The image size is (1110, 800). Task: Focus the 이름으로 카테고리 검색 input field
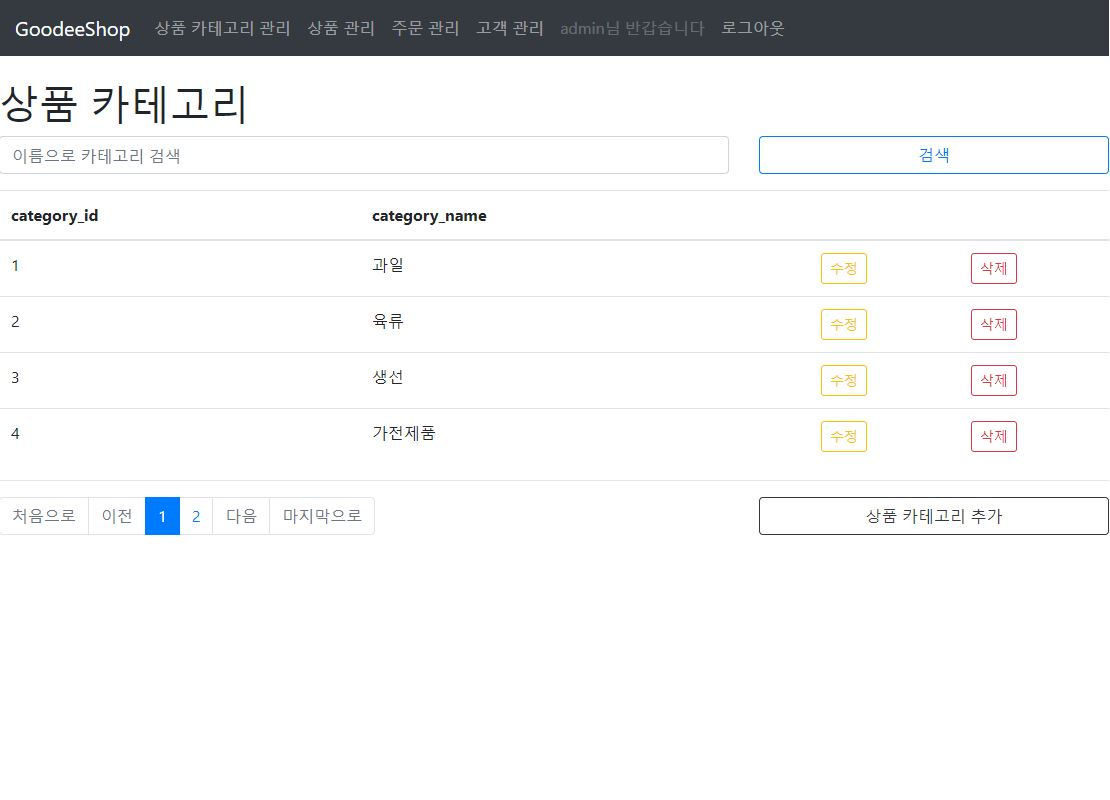(364, 155)
